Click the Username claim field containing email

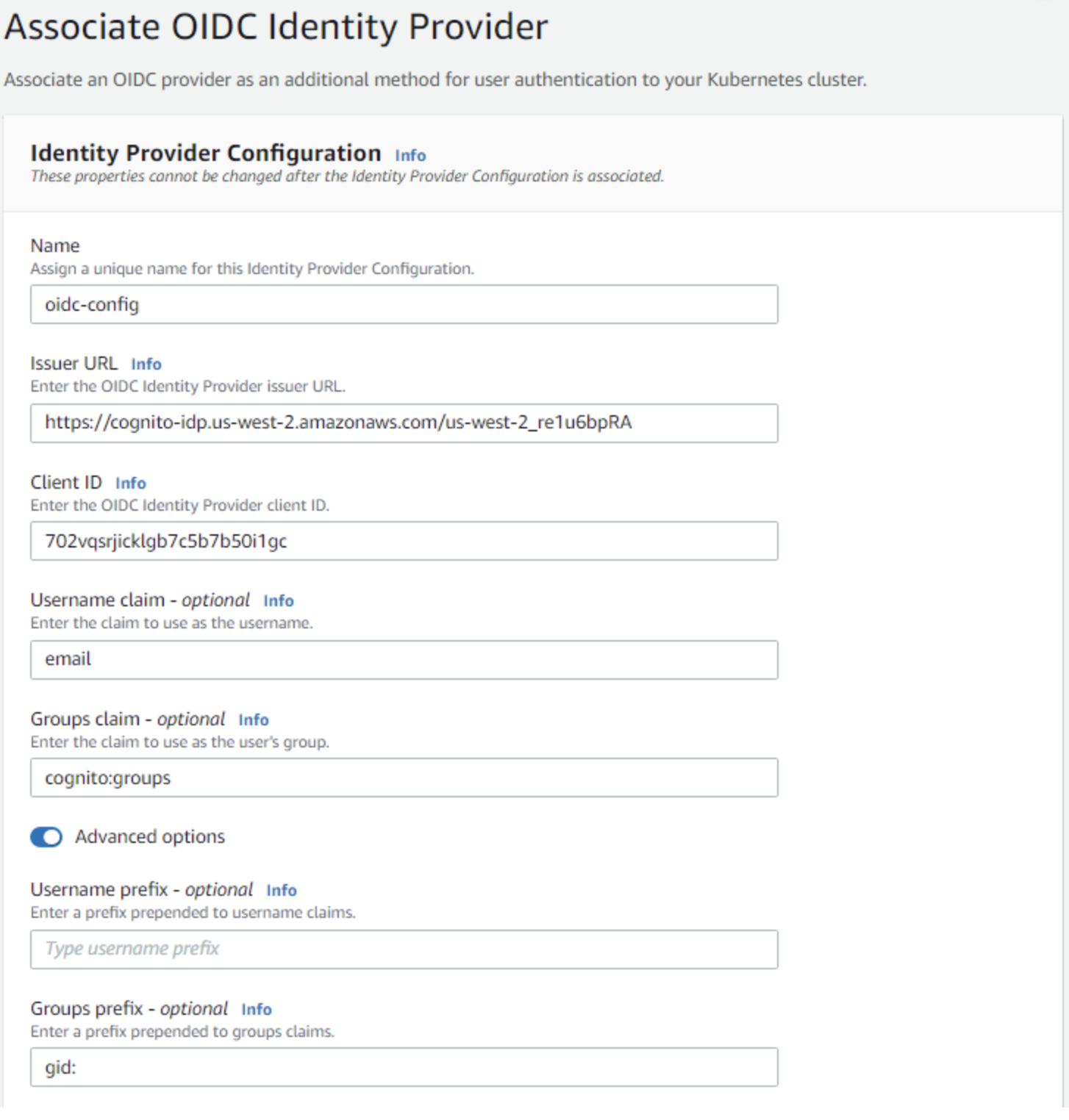click(404, 659)
